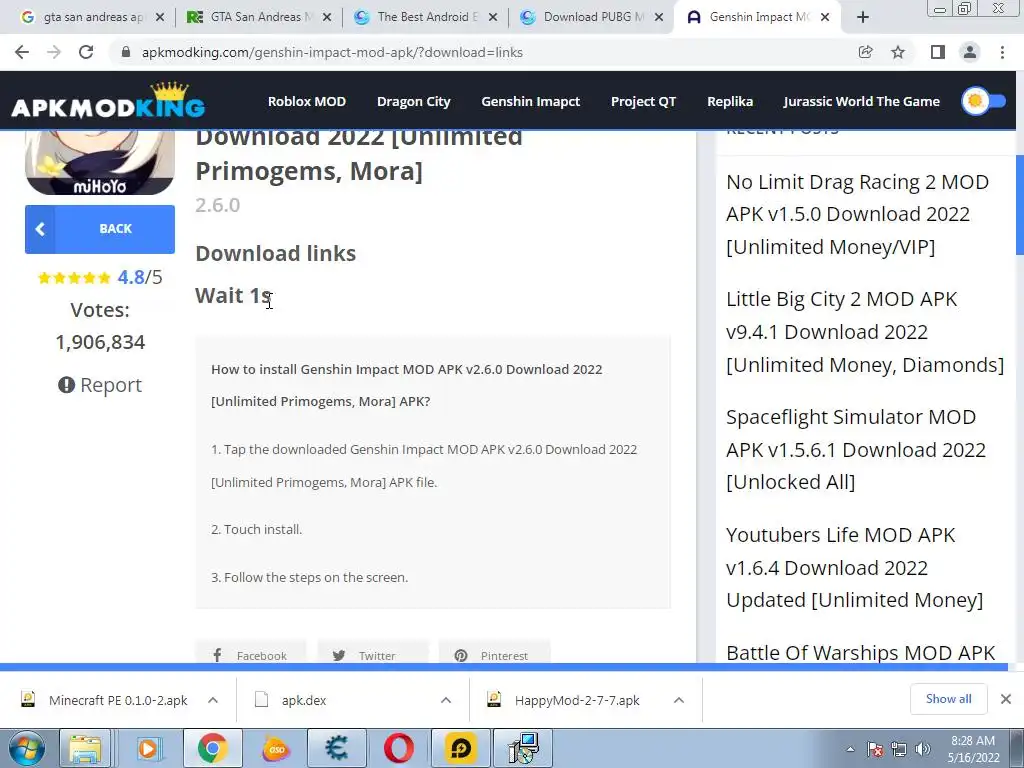This screenshot has width=1024, height=768.
Task: Open No Limit Drag Racing 2 MOD post
Action: 857,214
